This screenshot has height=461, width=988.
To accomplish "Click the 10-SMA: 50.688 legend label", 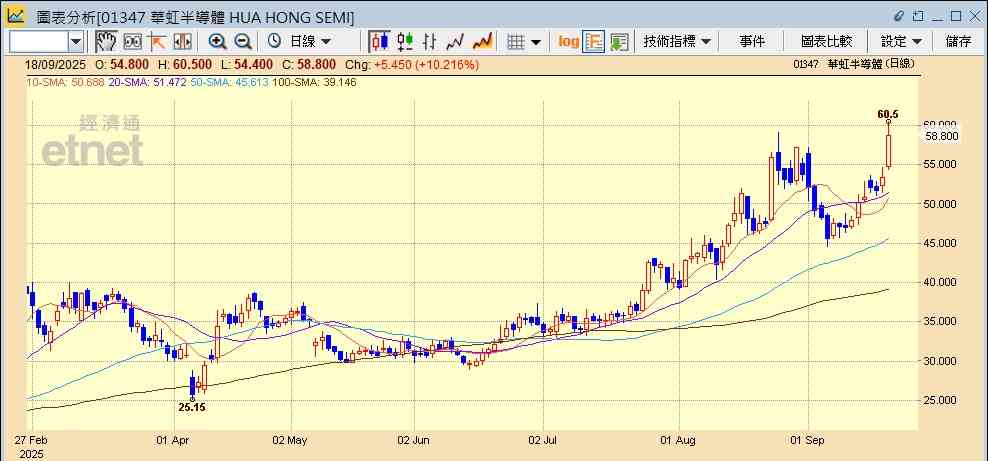I will [x=67, y=82].
